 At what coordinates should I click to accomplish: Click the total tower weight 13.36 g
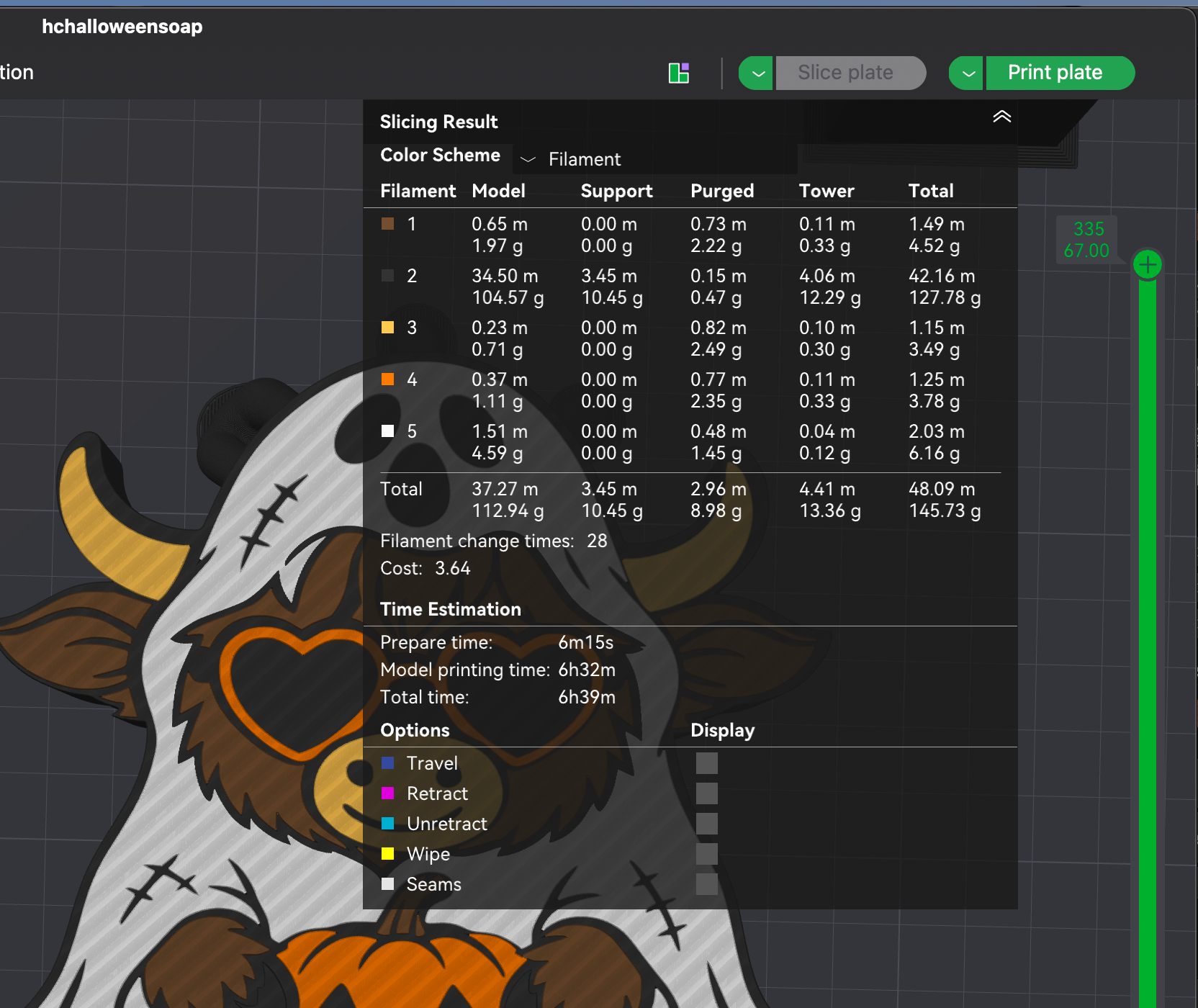coord(830,510)
